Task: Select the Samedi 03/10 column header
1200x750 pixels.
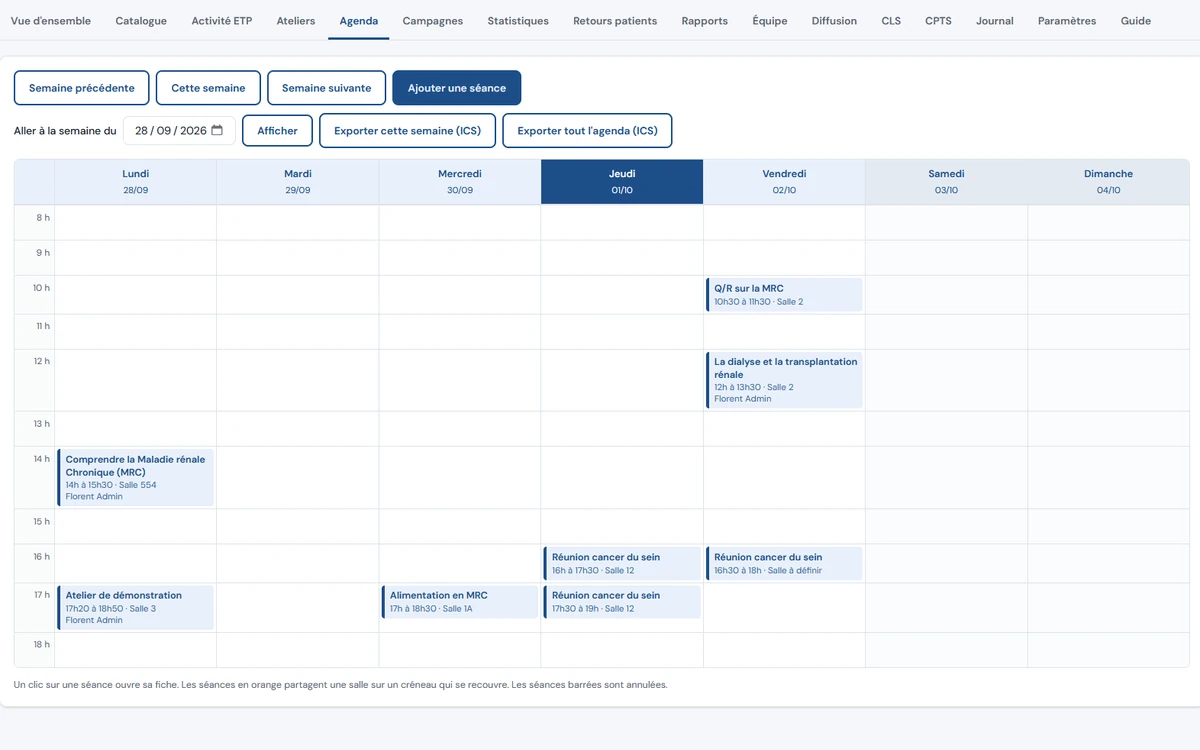Action: (946, 182)
